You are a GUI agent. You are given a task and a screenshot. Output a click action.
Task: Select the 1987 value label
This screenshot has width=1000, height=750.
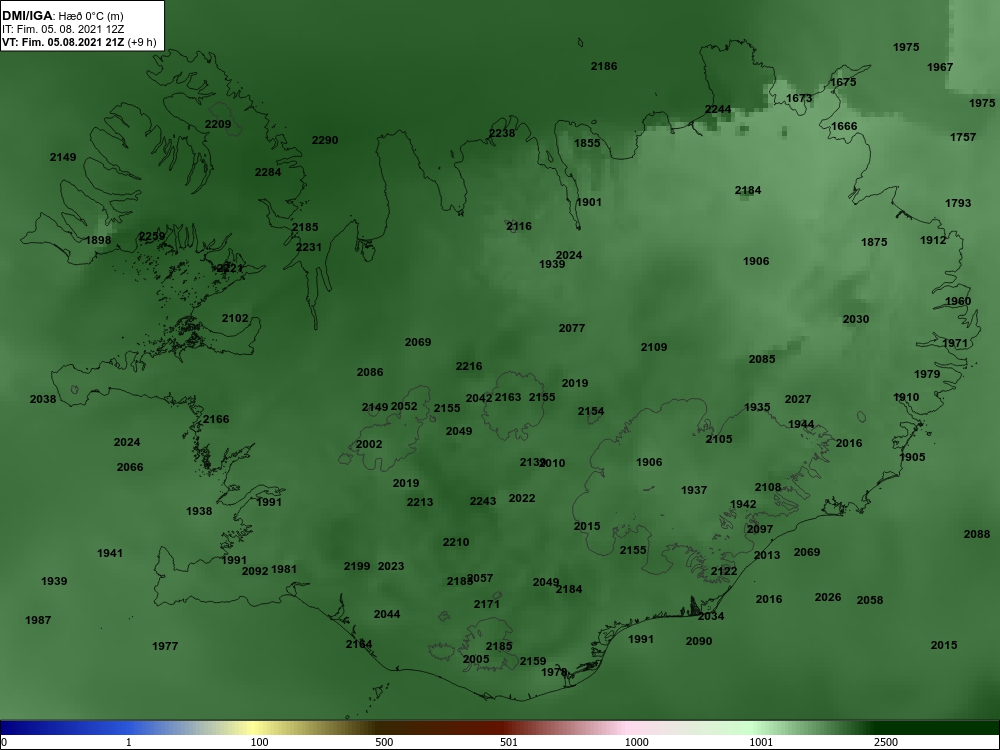38,621
